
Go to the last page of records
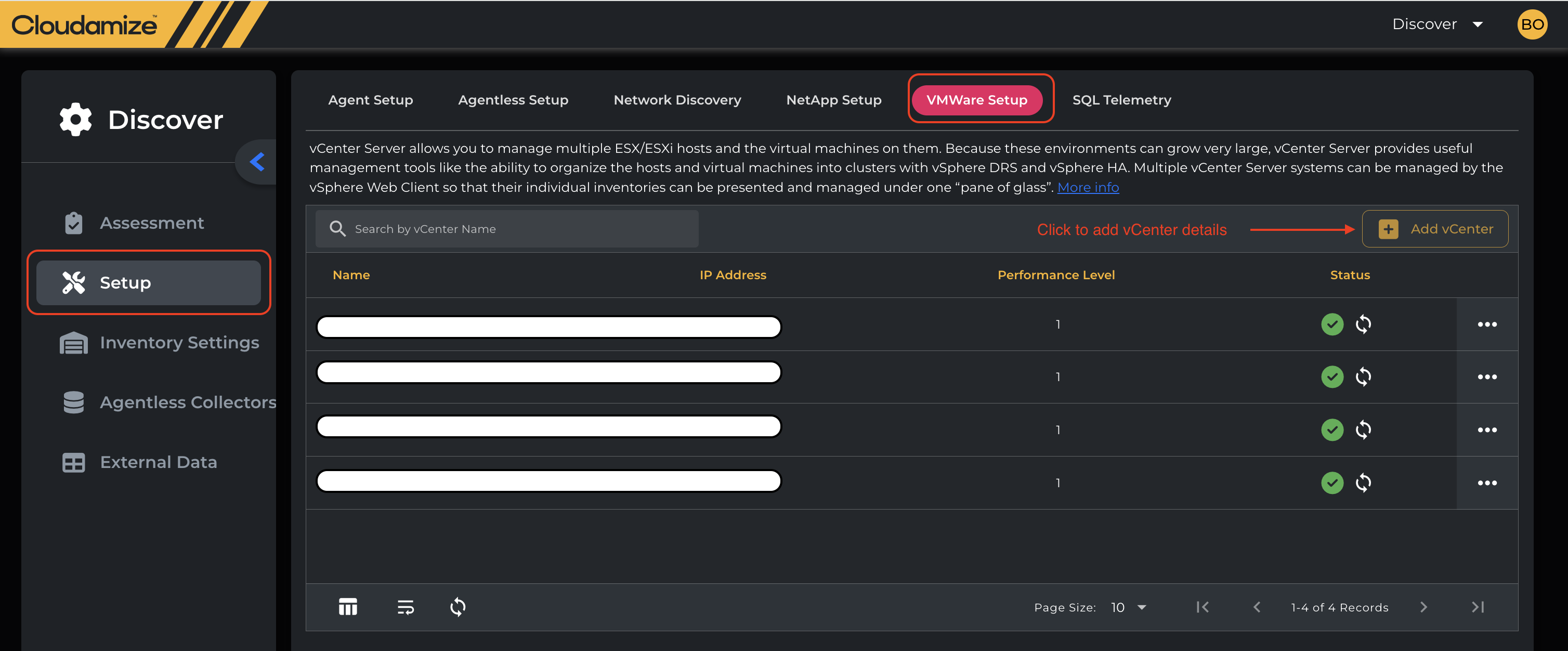[1478, 607]
